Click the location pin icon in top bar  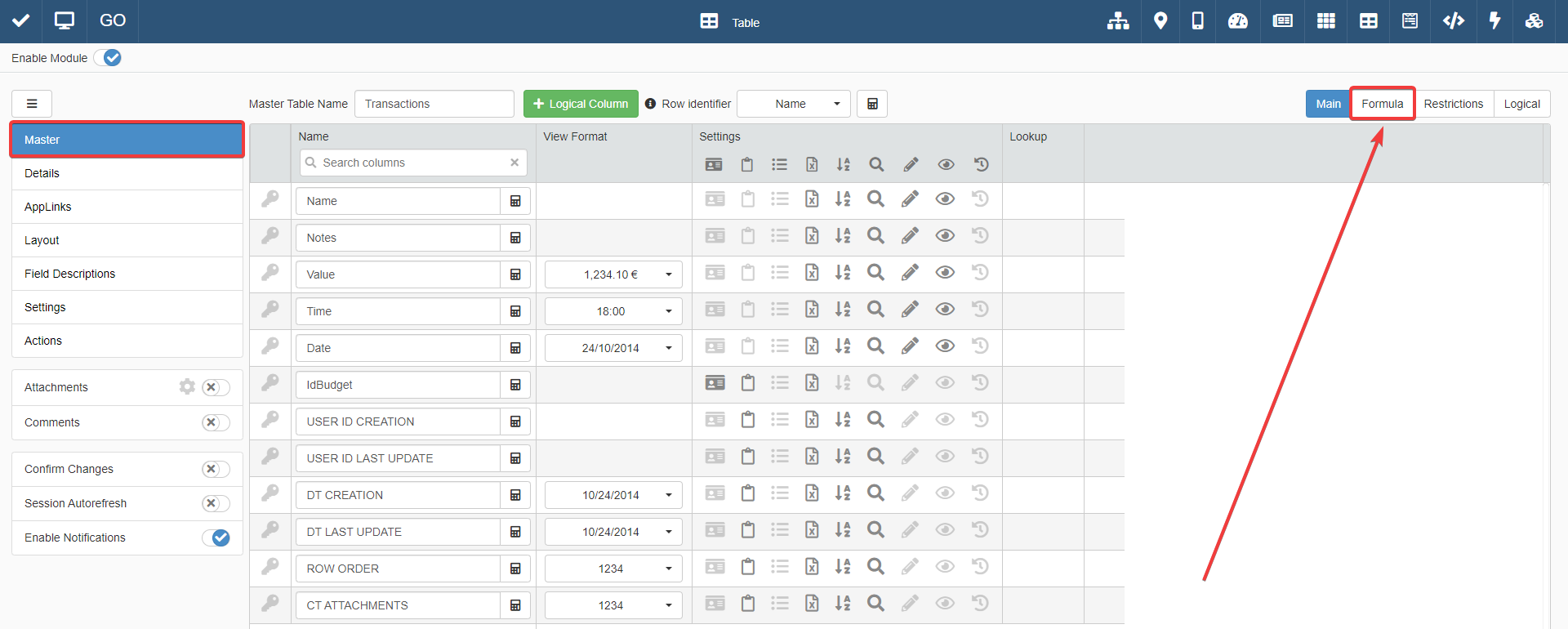1160,21
